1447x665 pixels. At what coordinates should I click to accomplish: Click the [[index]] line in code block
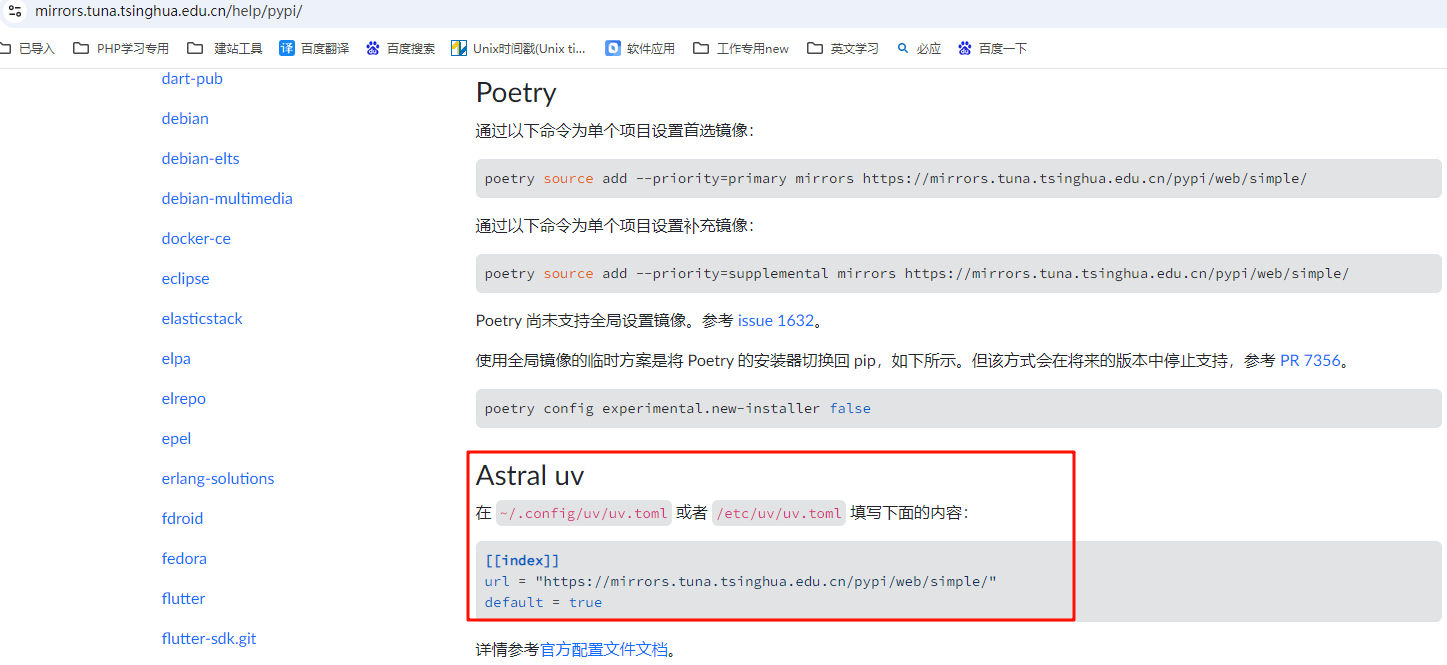point(522,560)
